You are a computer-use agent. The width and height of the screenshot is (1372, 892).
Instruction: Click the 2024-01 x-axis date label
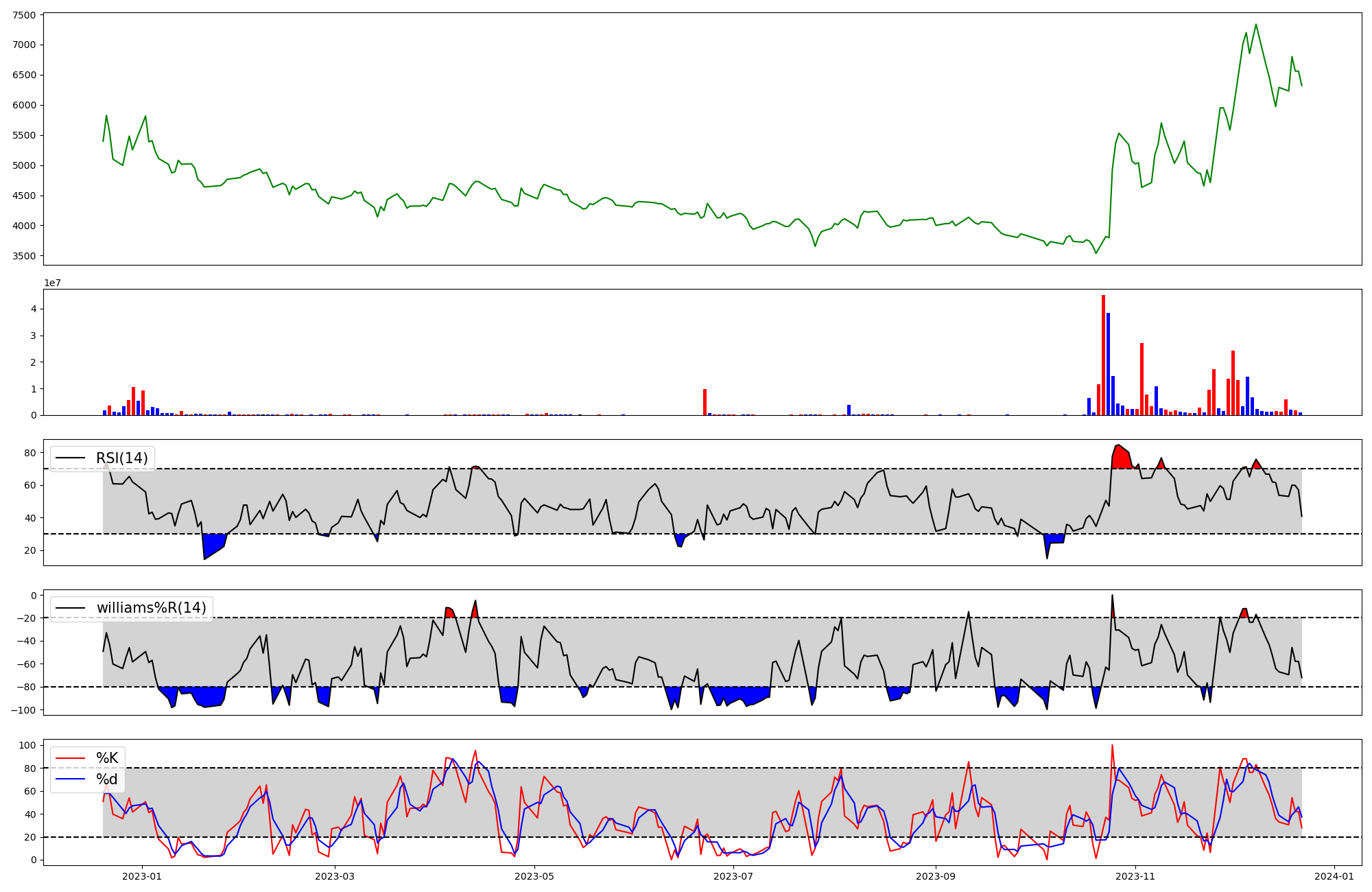pyautogui.click(x=1334, y=876)
